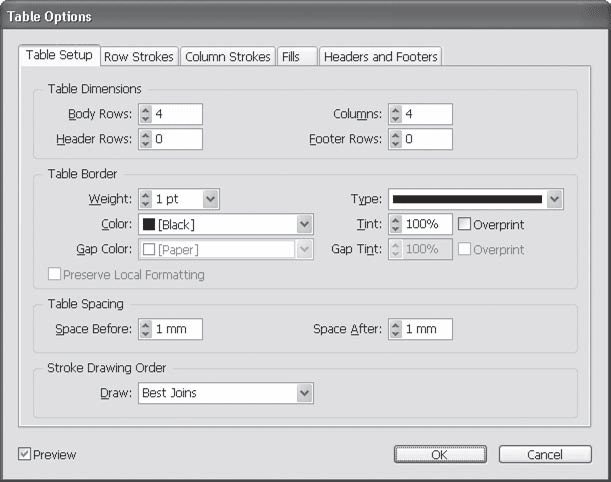Enable the Overprint checkbox beside Tint

click(x=465, y=224)
